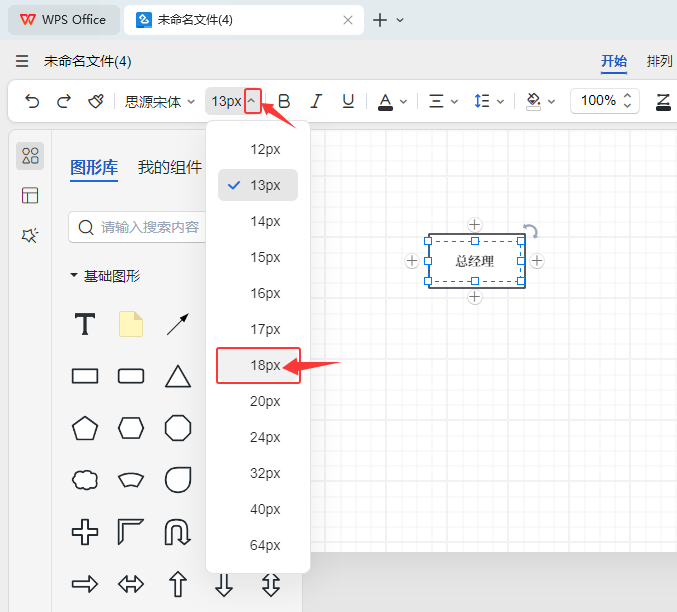
Task: Select the pentagon shape
Action: pos(85,428)
